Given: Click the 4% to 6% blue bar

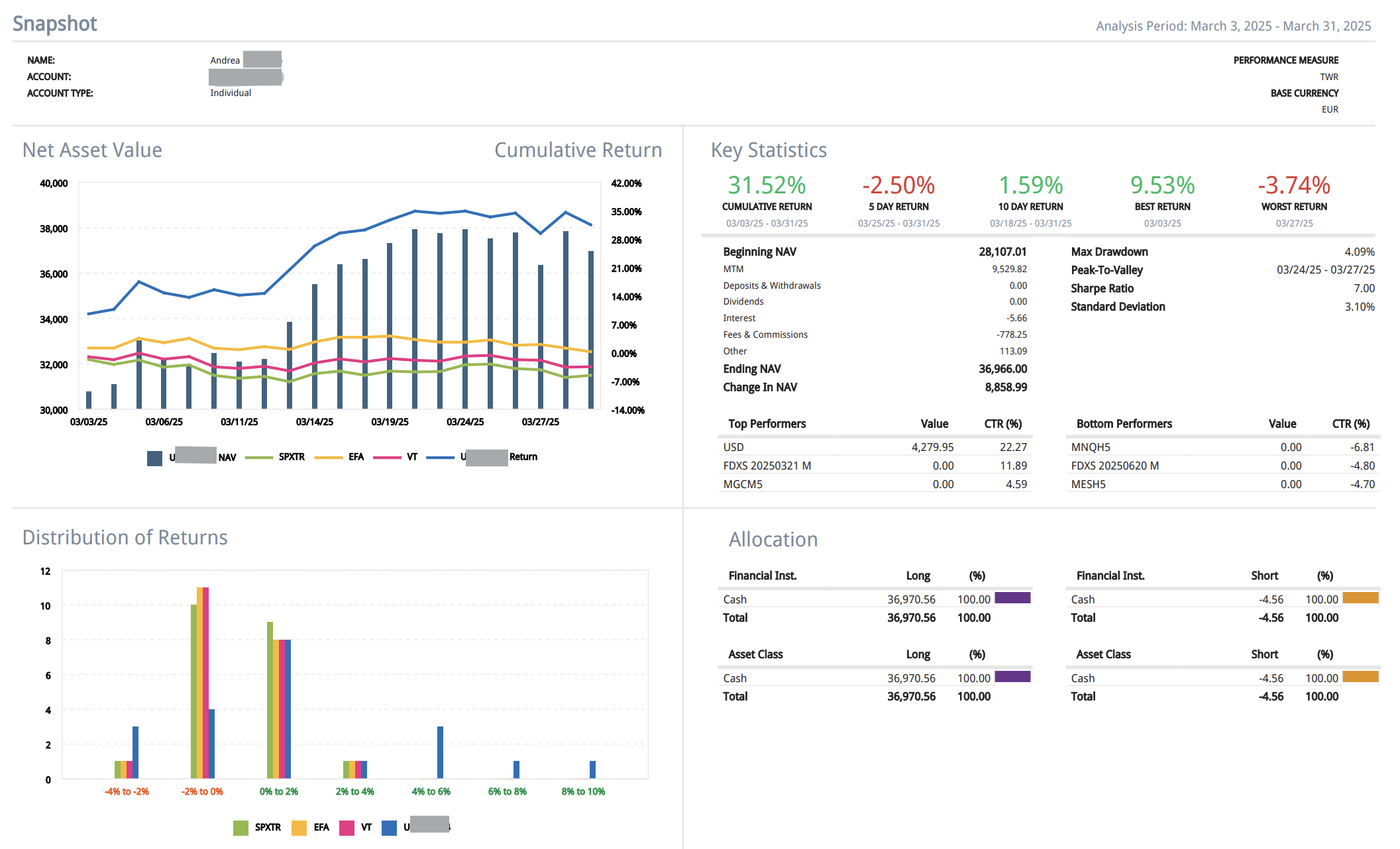Looking at the screenshot, I should 440,752.
